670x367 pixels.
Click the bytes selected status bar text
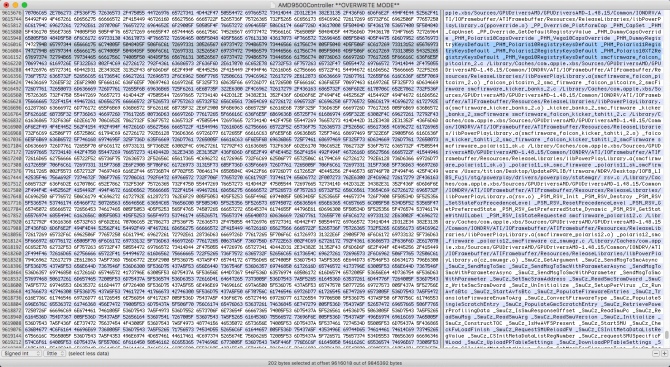point(335,363)
